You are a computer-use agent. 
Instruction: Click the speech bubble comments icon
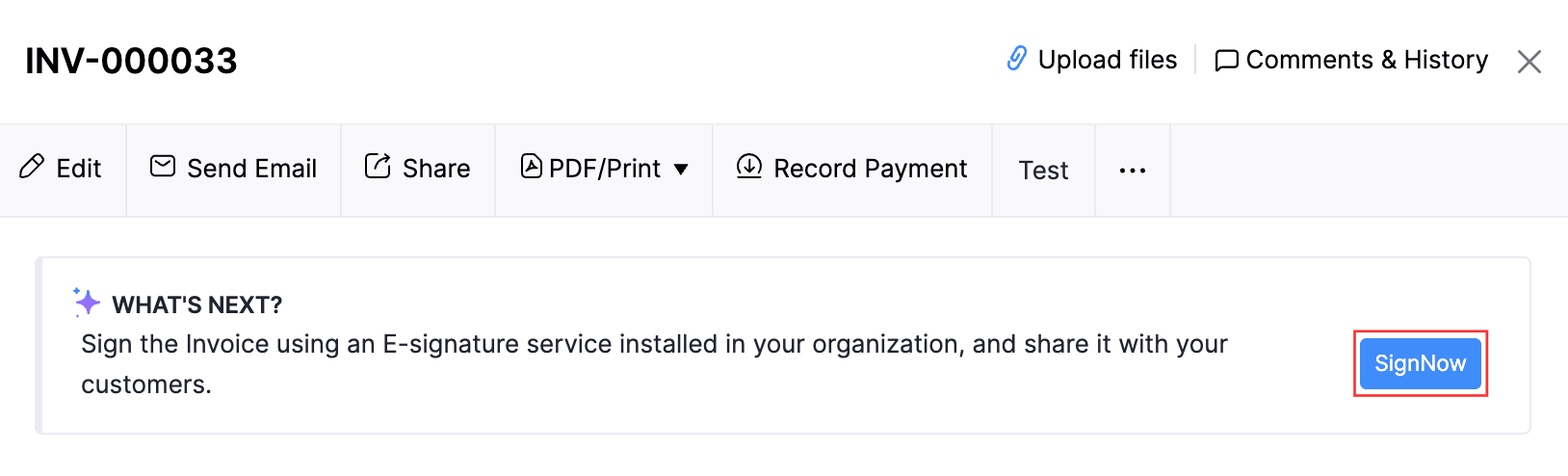(1226, 61)
